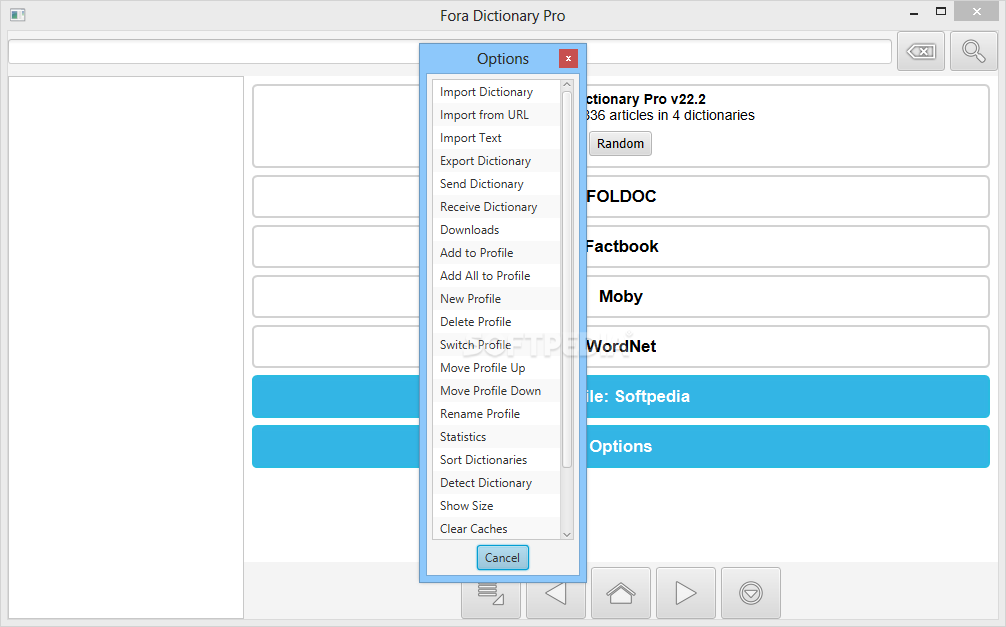
Task: Choose Add All to Profile
Action: 496,276
